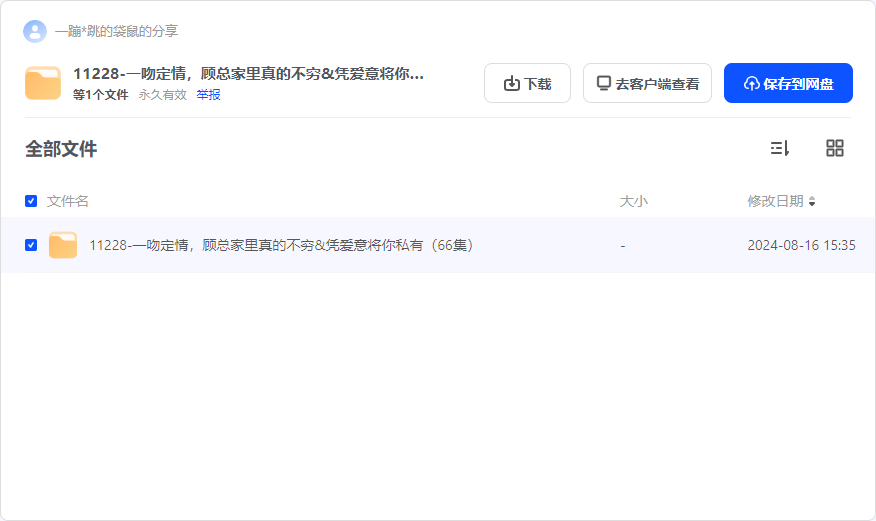This screenshot has height=521, width=876.
Task: Click the 永久有效 validity label
Action: tap(163, 95)
